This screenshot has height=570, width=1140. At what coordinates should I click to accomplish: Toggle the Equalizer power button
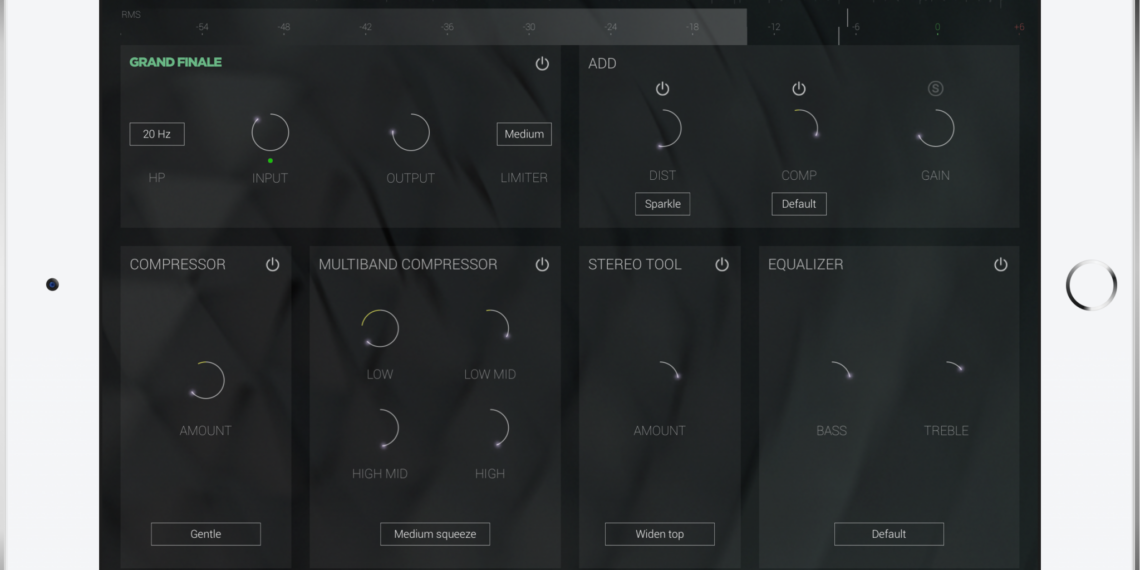(1000, 265)
